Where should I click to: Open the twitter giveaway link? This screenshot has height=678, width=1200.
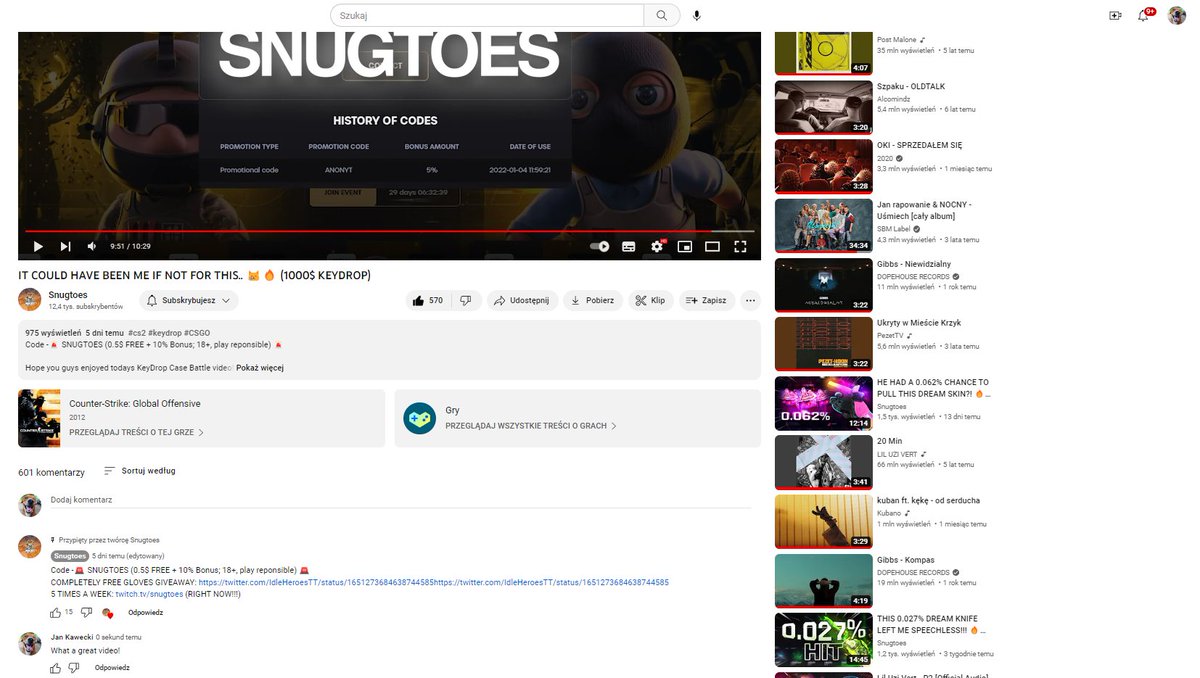click(x=434, y=582)
